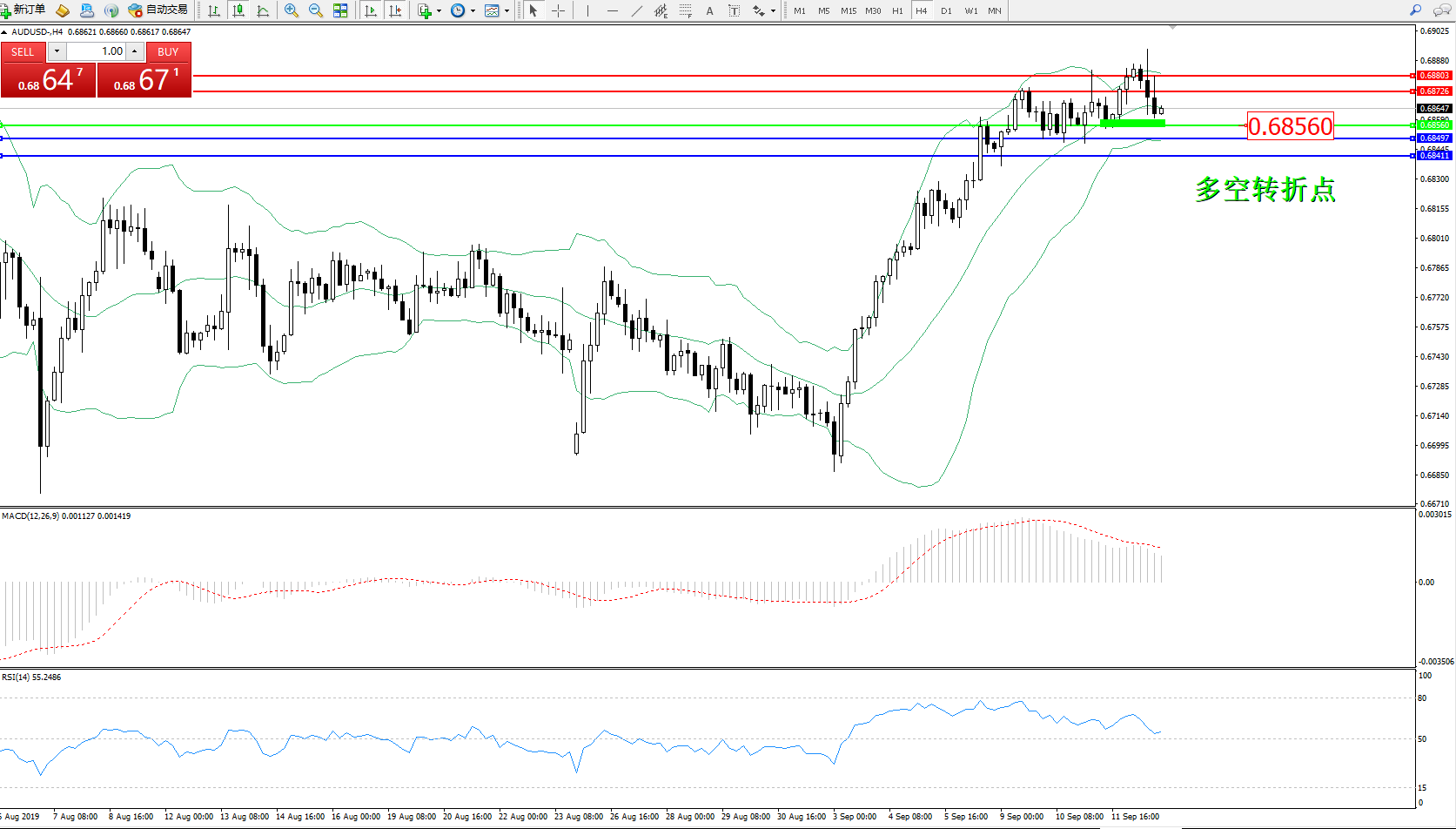Switch to the H1 timeframe

[897, 10]
